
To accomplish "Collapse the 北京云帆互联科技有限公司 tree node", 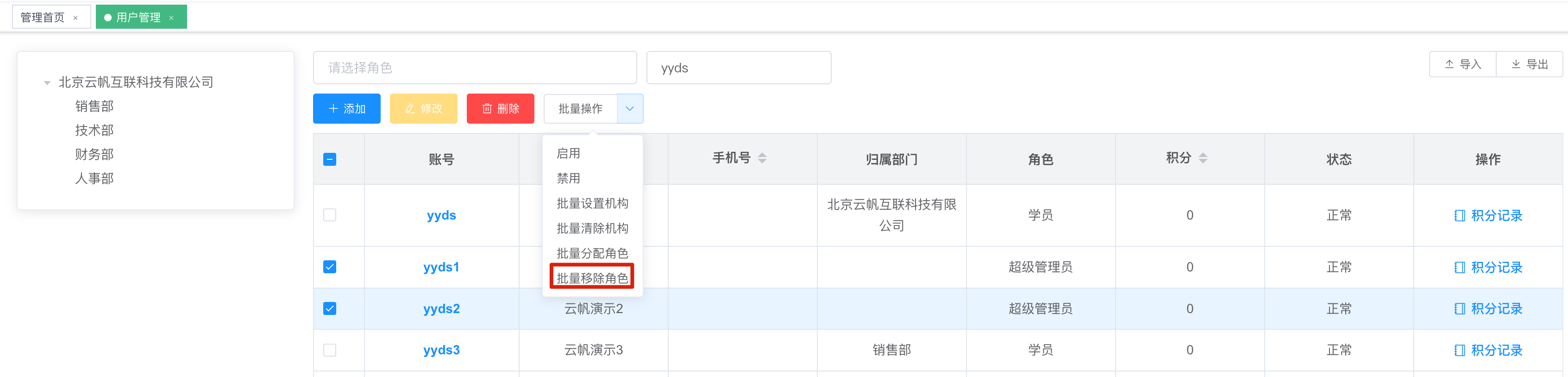I will [x=47, y=83].
